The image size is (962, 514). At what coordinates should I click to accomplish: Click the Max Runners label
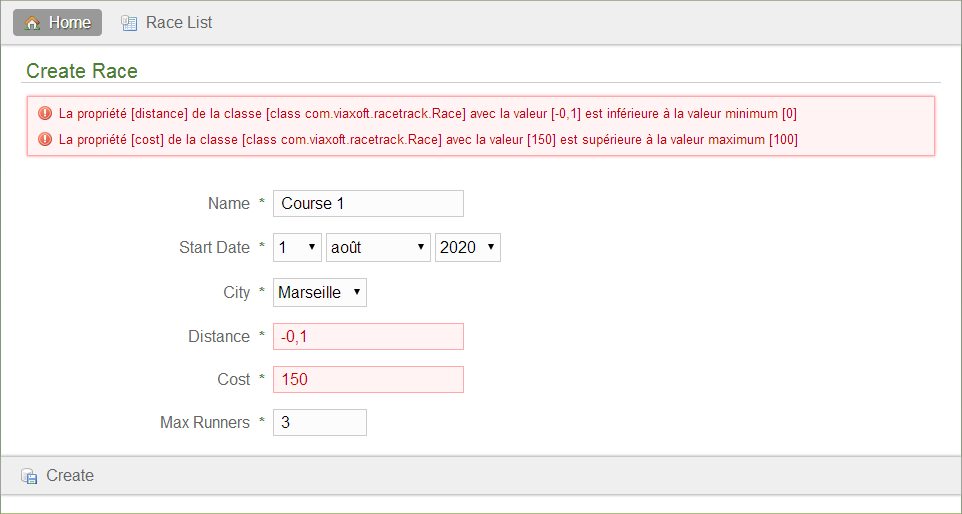(x=205, y=423)
